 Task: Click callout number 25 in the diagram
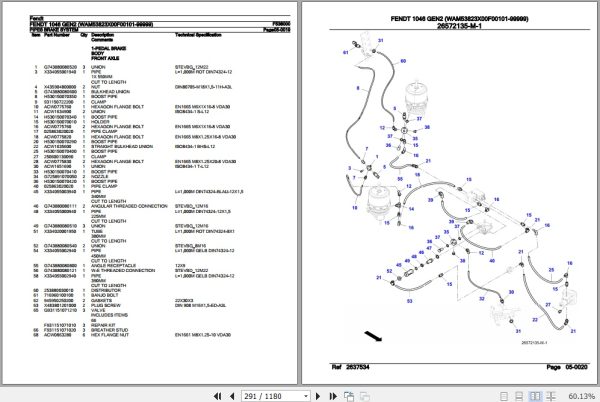click(x=551, y=270)
